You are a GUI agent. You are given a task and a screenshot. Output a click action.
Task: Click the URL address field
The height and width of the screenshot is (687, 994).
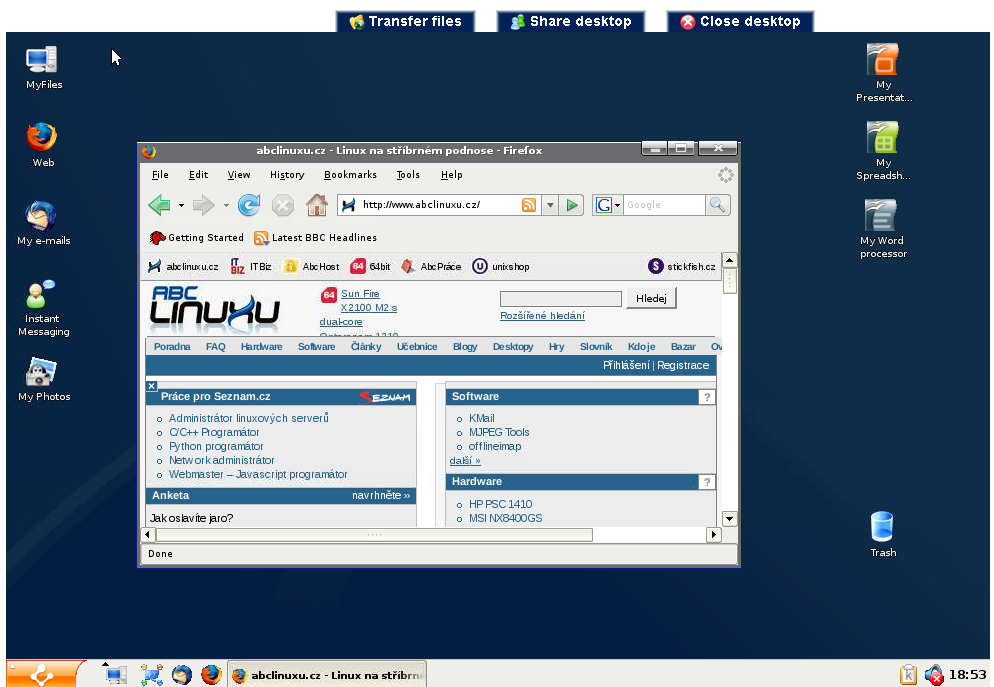click(438, 205)
